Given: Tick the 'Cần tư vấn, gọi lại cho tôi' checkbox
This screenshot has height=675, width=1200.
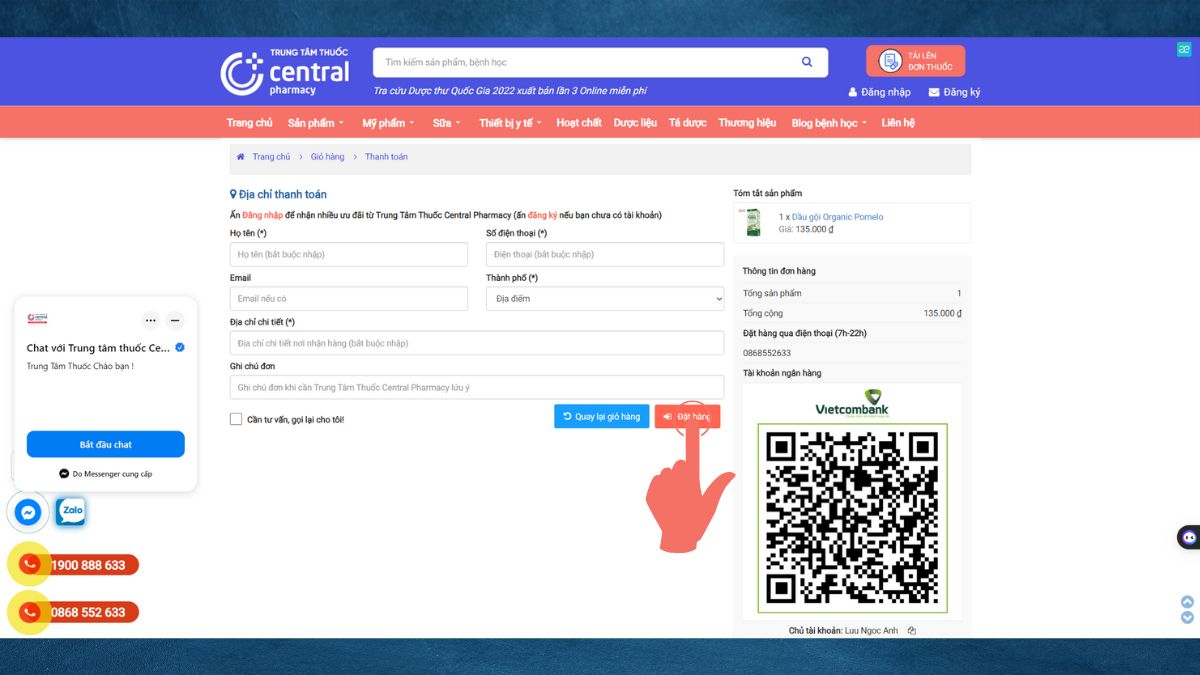Looking at the screenshot, I should (x=236, y=419).
